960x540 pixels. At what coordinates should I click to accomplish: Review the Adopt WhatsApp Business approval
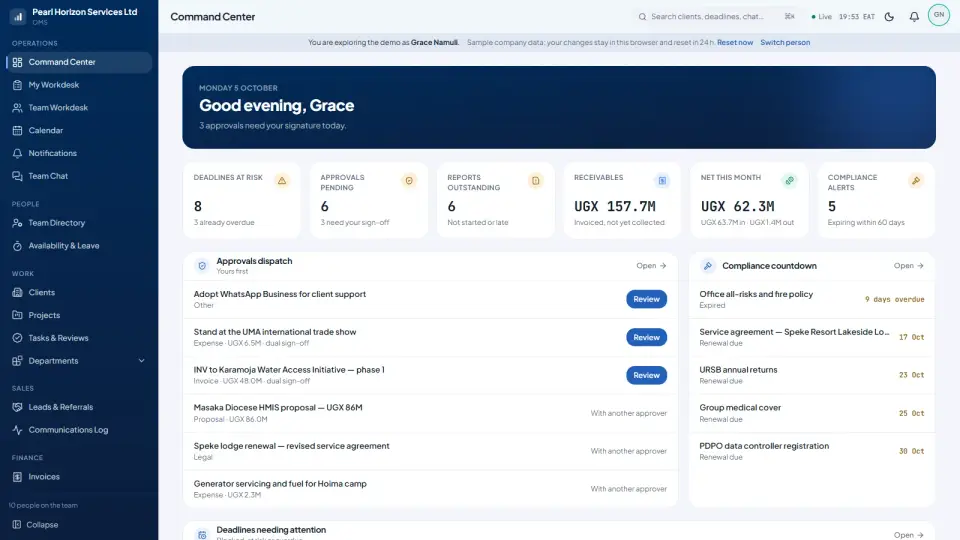tap(647, 299)
